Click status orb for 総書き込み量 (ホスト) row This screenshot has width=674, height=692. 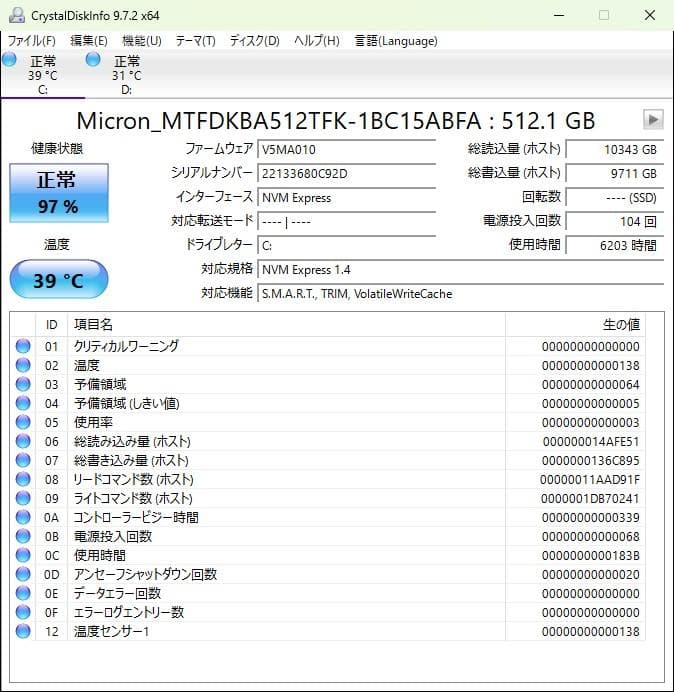pyautogui.click(x=23, y=460)
